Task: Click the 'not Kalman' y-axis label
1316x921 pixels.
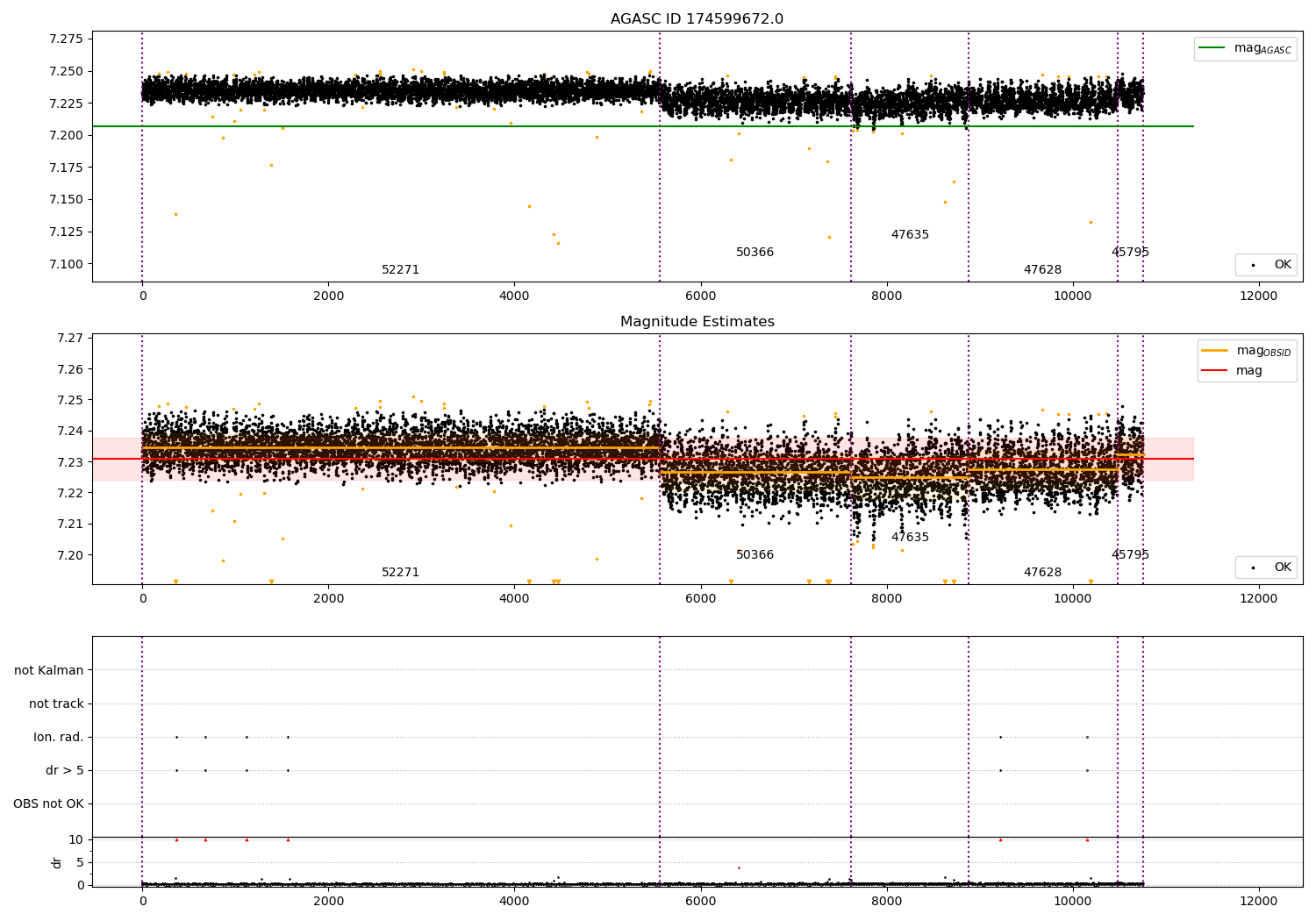Action: point(49,670)
